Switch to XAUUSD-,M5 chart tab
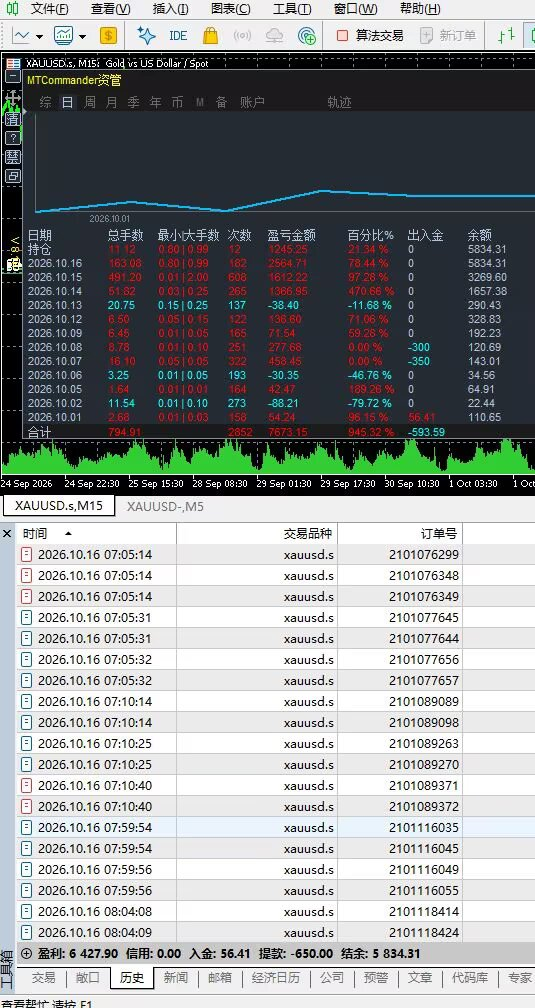This screenshot has height=1008, width=535. click(165, 507)
